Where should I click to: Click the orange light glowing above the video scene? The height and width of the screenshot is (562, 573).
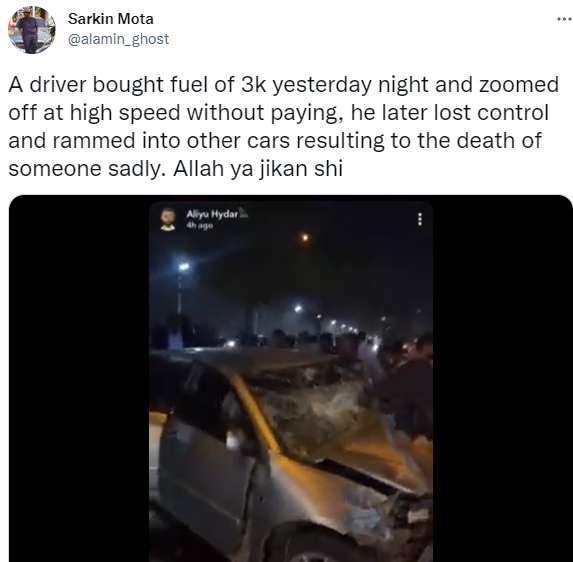click(x=305, y=238)
